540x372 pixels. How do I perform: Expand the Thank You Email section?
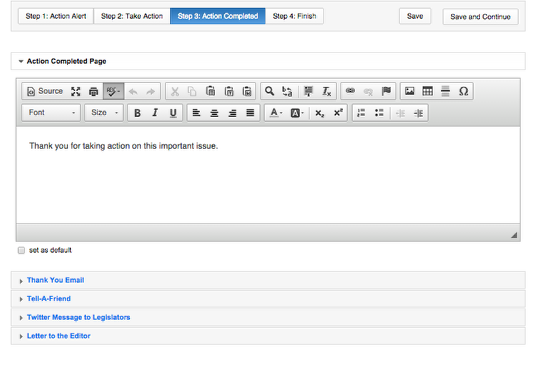tap(55, 280)
